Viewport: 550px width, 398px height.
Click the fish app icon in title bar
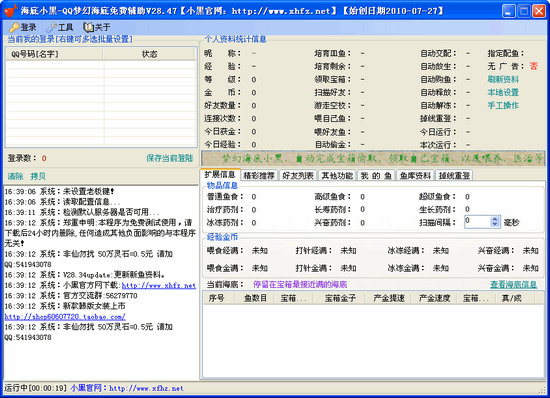tap(11, 11)
